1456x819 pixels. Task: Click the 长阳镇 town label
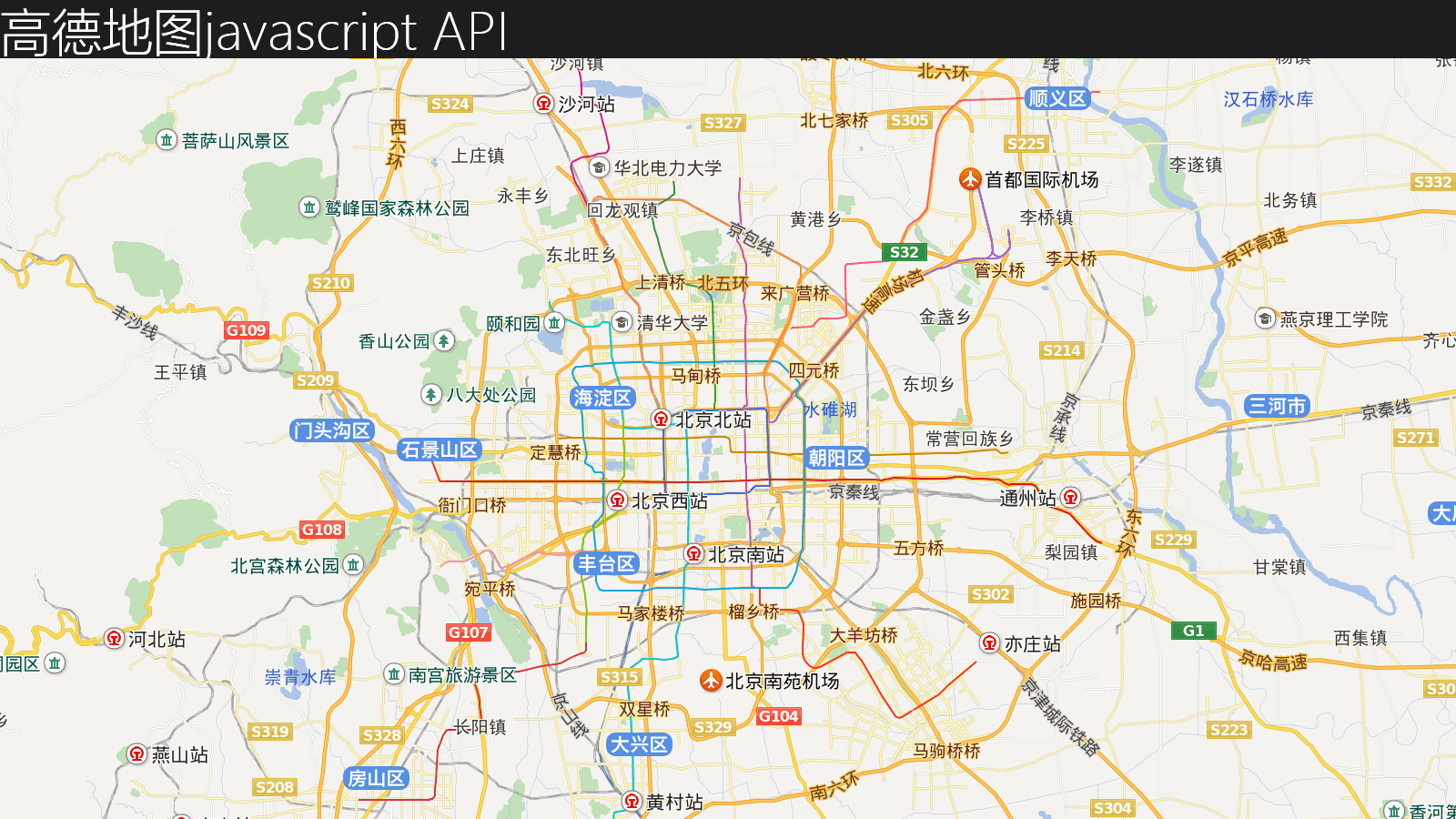coord(480,726)
